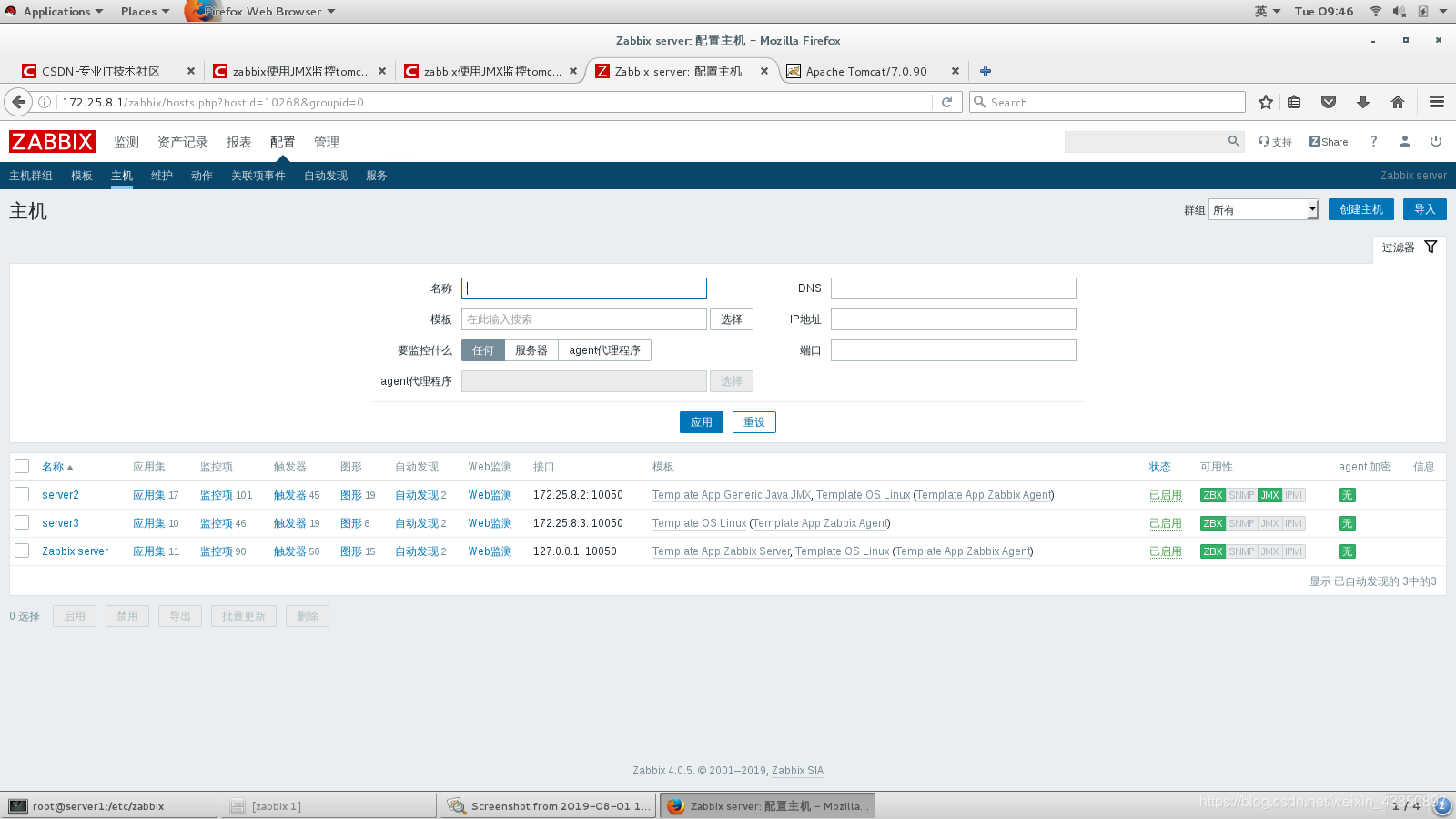Show site info icon in address bar
This screenshot has height=819, width=1456.
point(44,102)
